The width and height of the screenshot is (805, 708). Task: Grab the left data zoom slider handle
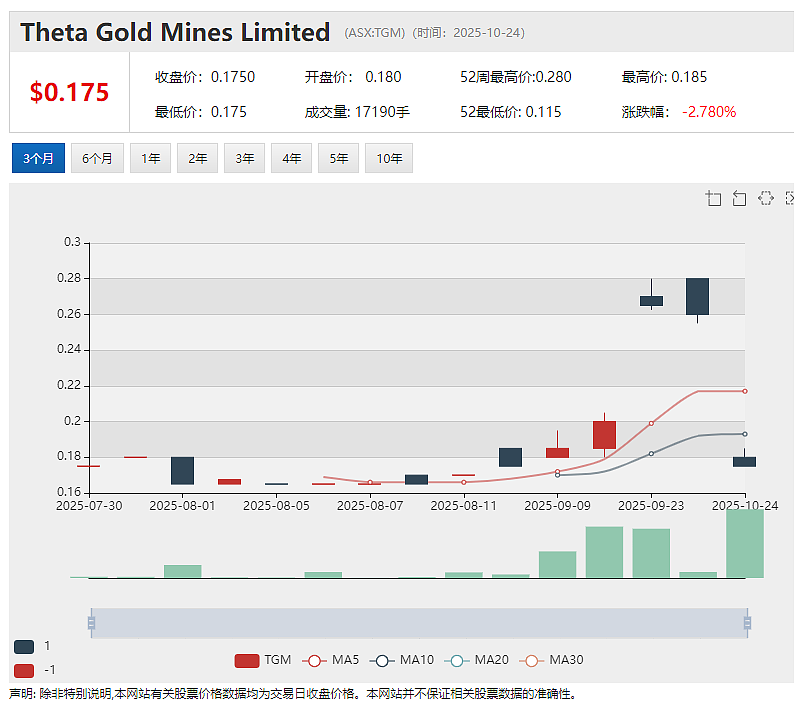tap(91, 623)
